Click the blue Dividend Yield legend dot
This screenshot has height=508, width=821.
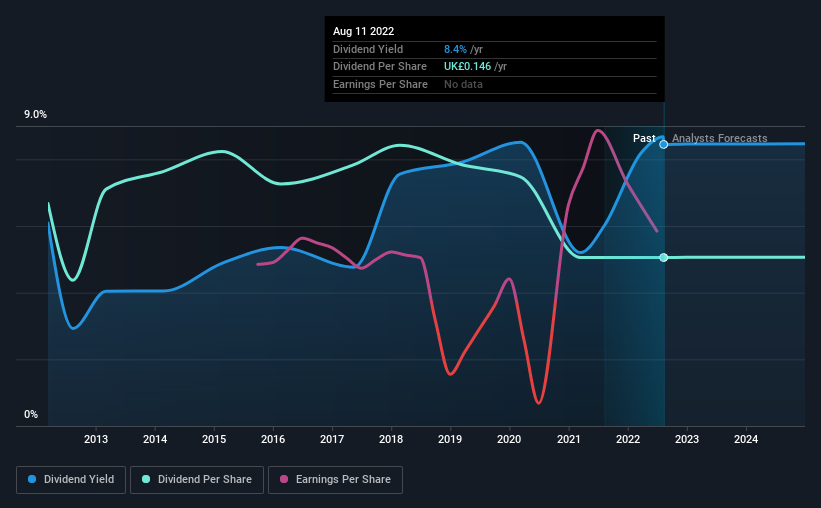32,479
